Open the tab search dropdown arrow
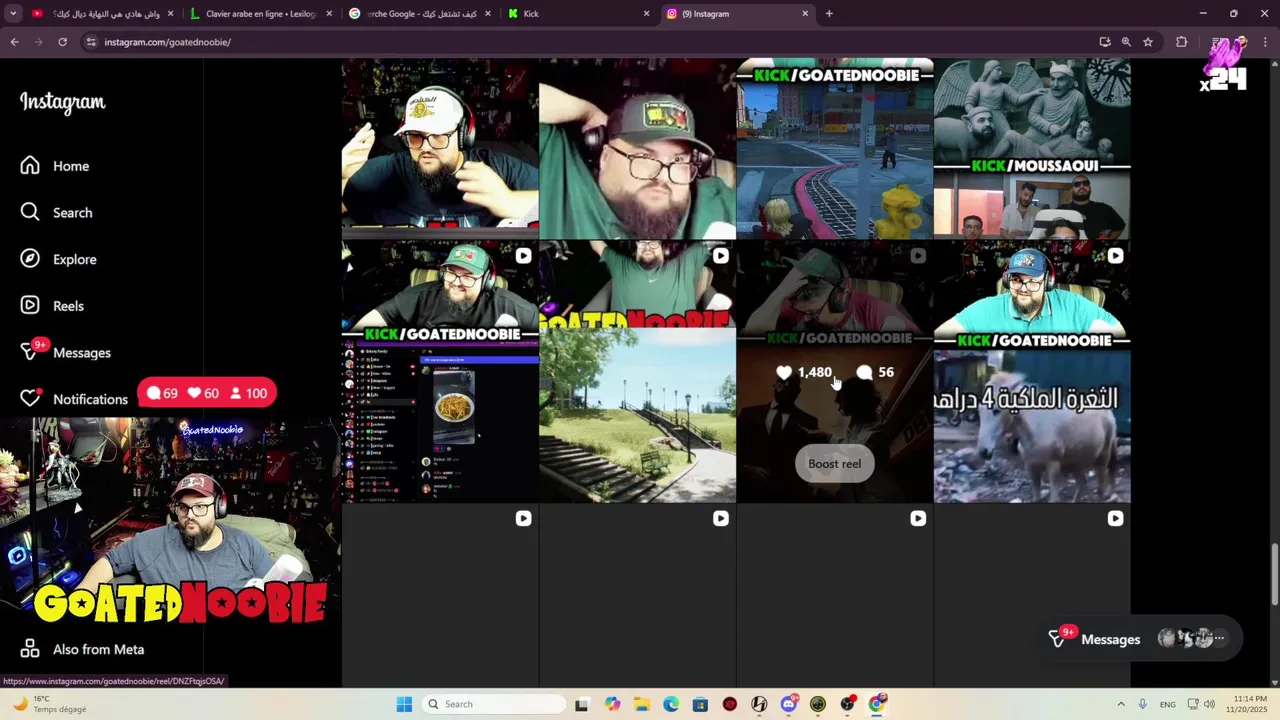 (12, 14)
